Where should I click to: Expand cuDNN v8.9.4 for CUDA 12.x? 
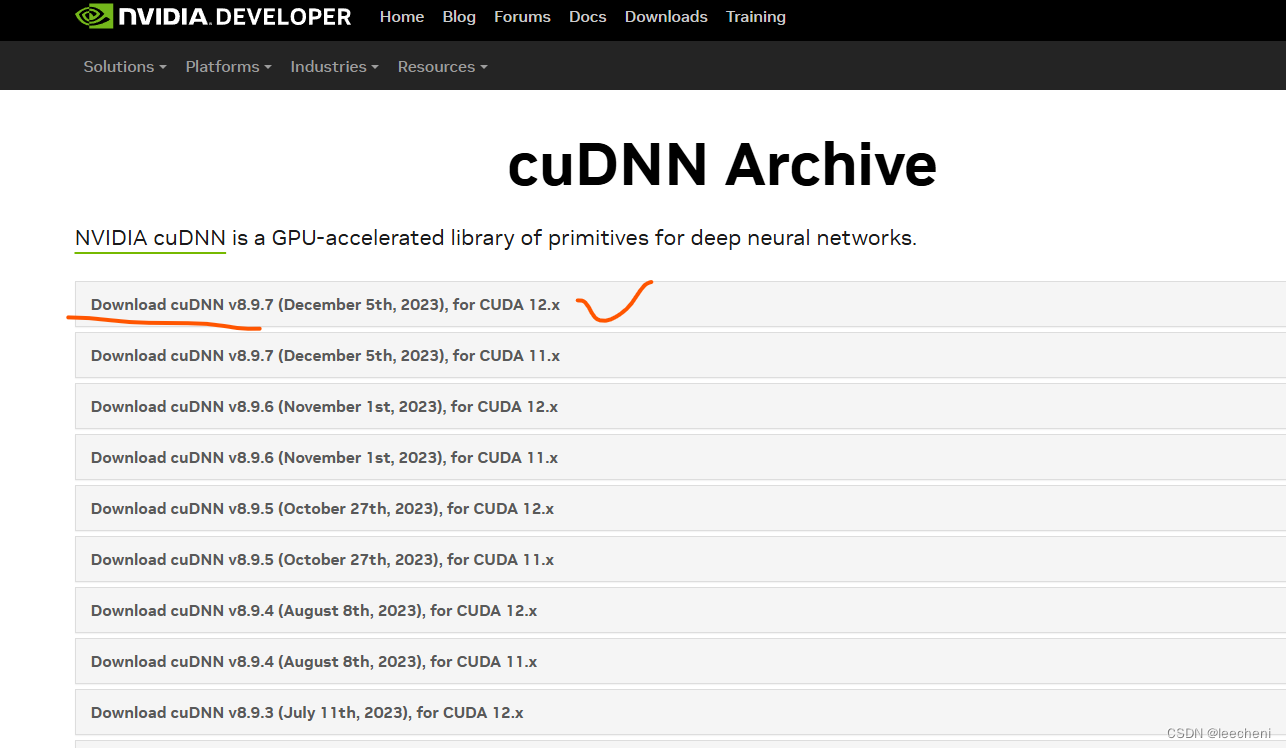coord(680,610)
